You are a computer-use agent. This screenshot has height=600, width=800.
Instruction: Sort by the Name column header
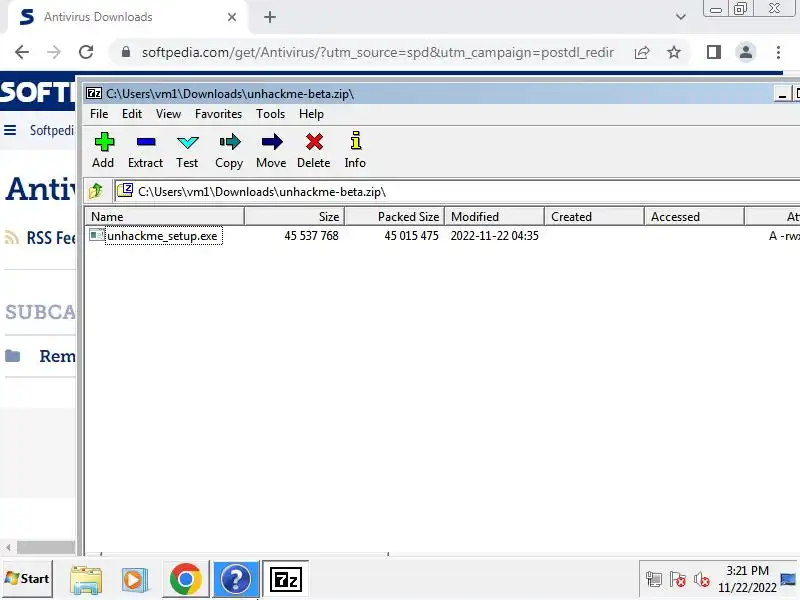(164, 216)
